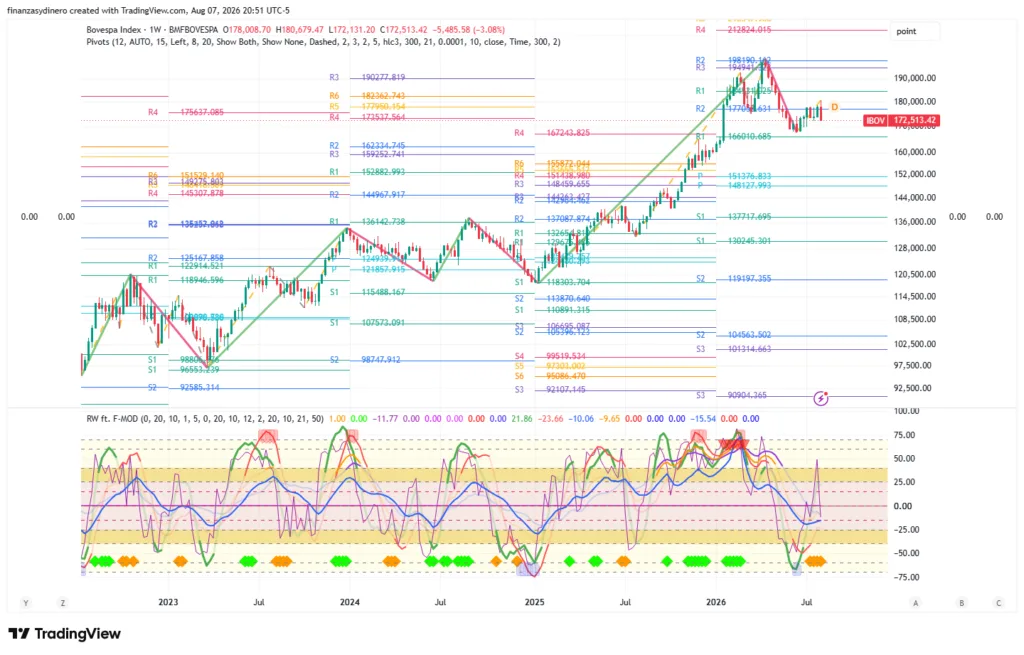Click the 2026 label on the time axis

point(716,602)
